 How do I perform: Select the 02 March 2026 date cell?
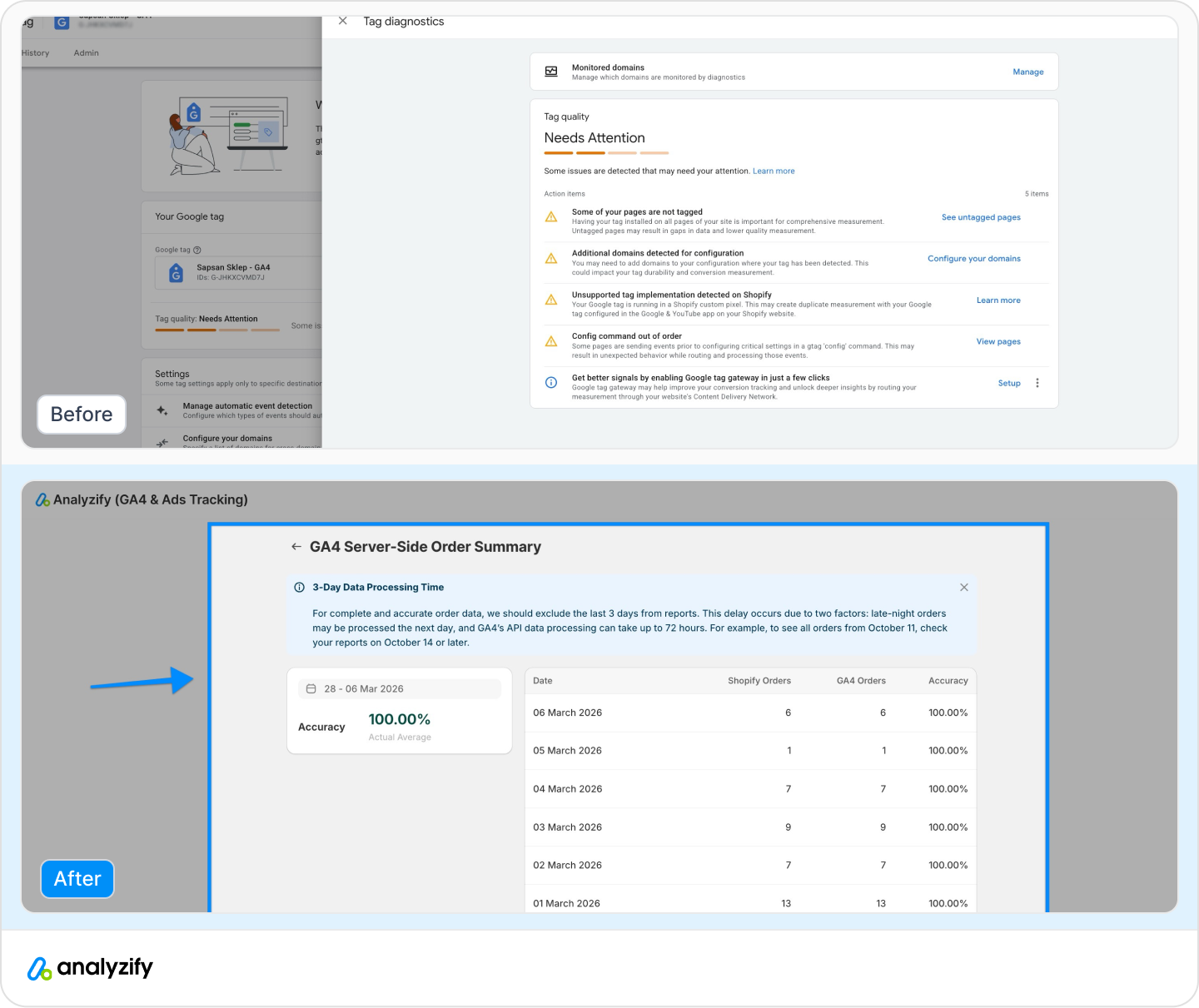point(568,866)
